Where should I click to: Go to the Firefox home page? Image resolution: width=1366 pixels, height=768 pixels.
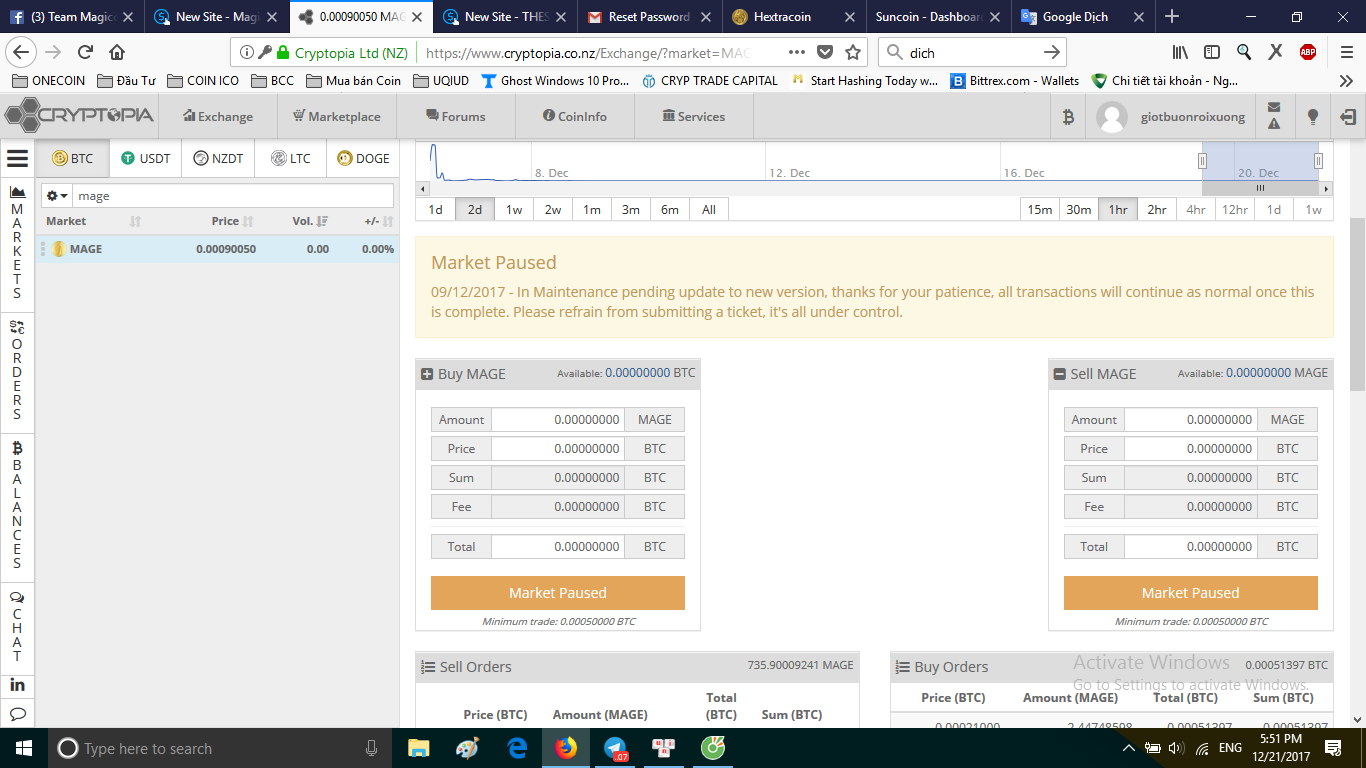pos(117,52)
